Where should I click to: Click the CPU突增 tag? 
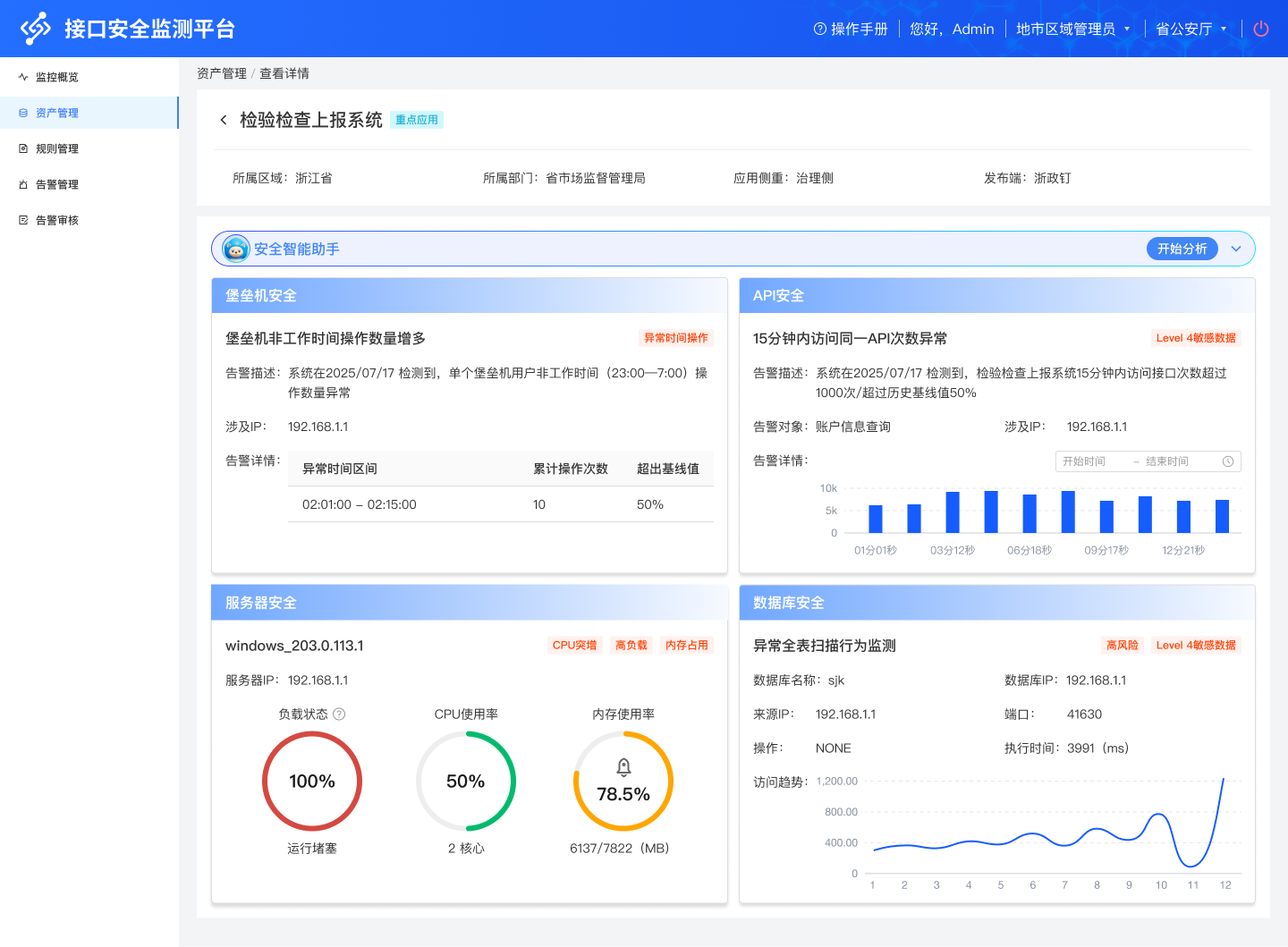coord(574,645)
